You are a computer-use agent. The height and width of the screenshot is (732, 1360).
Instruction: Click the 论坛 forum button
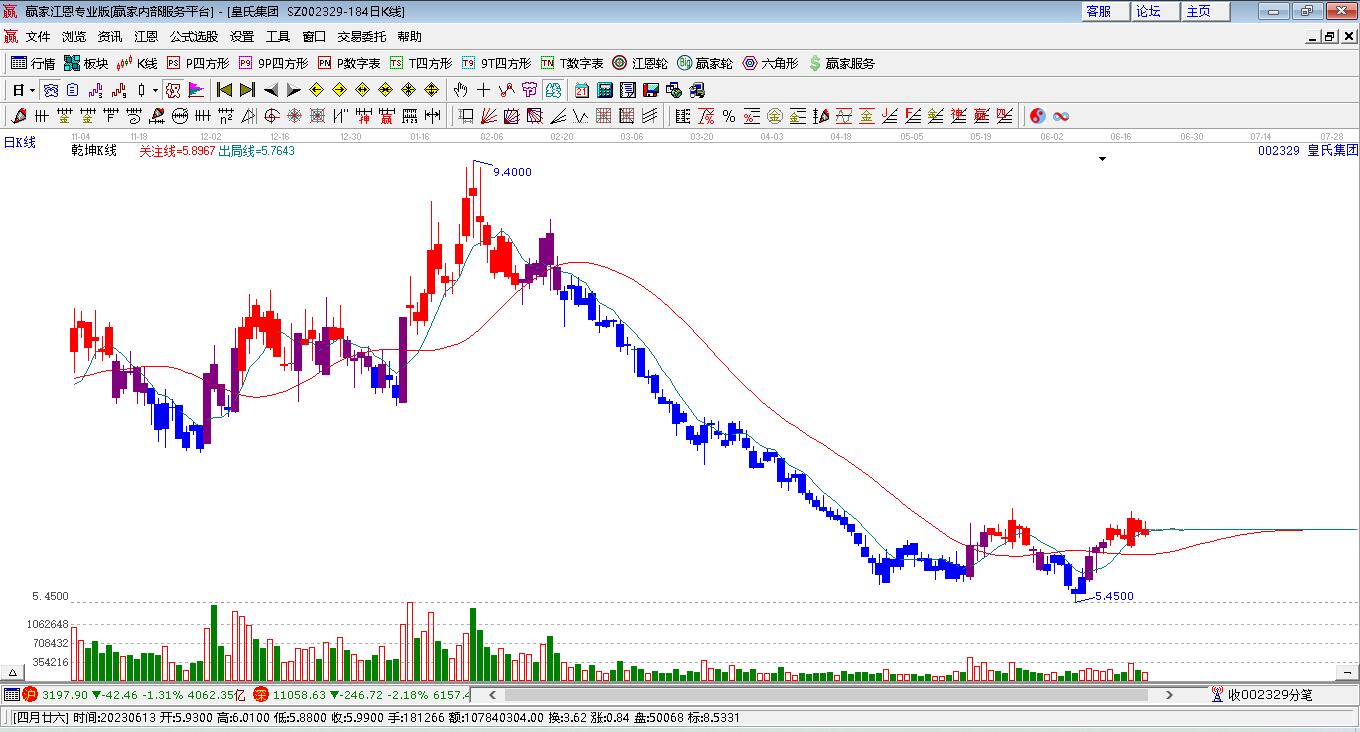pos(1155,11)
